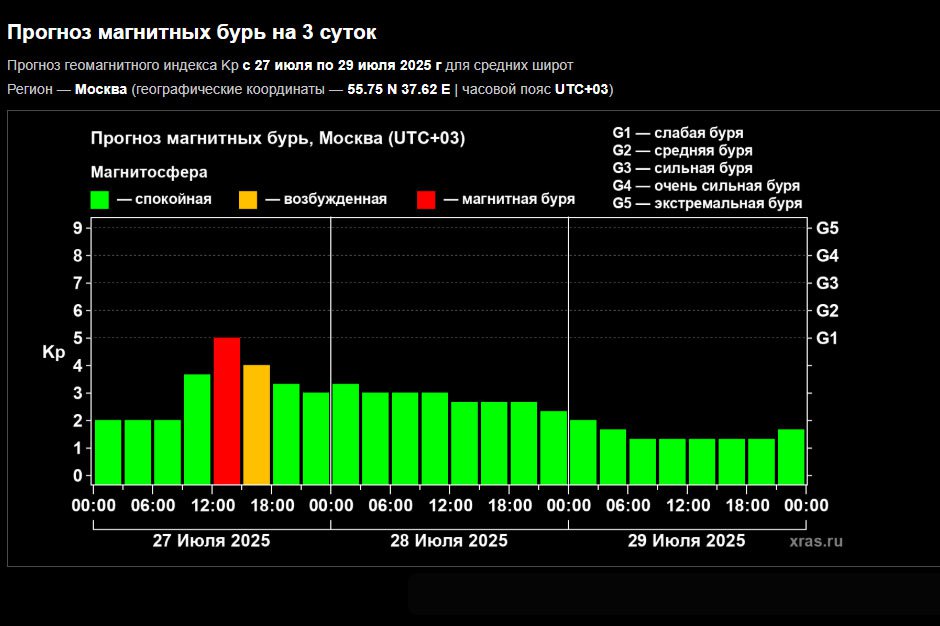Click y-axis value '9'
This screenshot has height=626, width=940.
(78, 228)
